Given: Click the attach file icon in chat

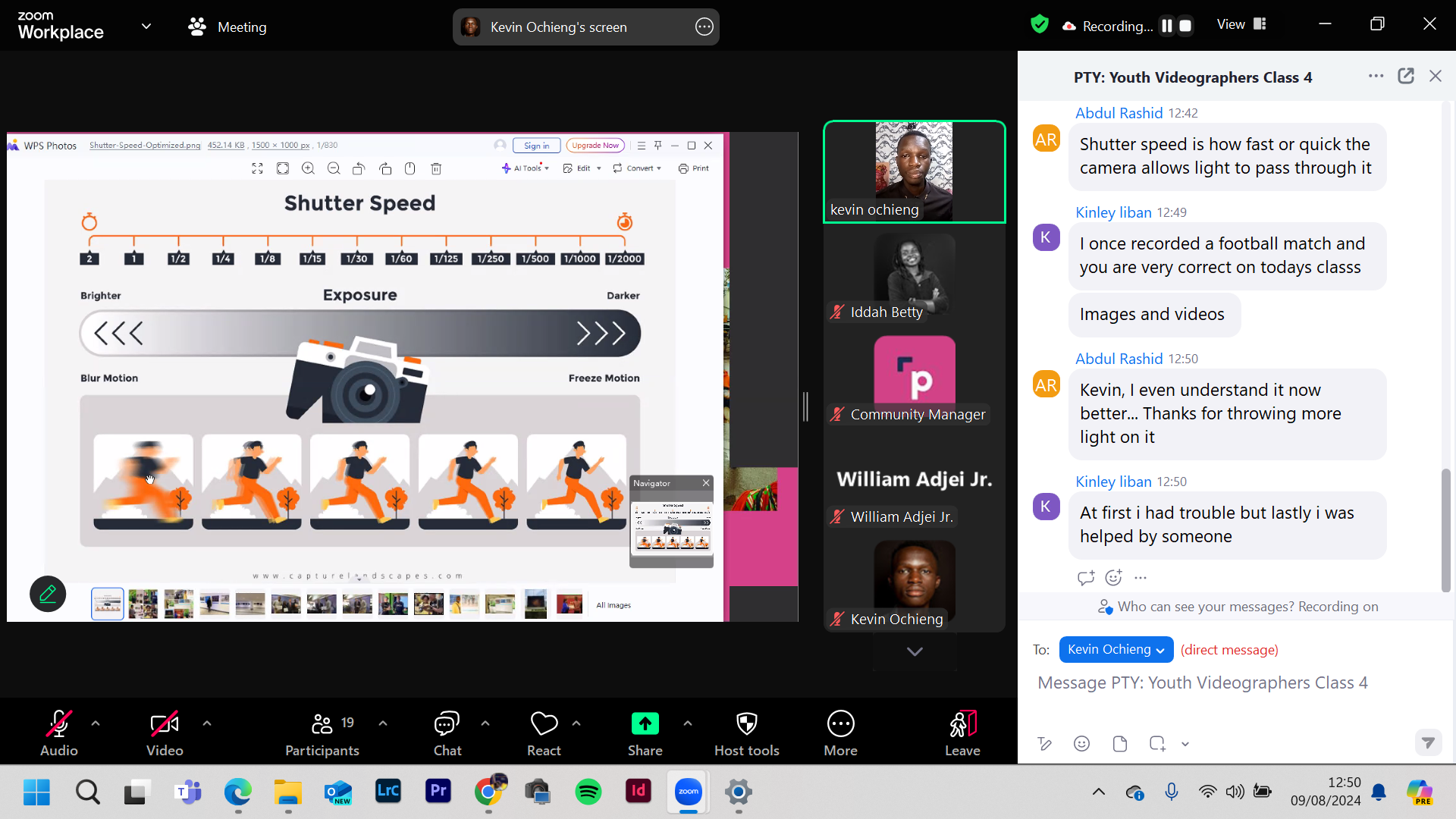Looking at the screenshot, I should pos(1119,743).
